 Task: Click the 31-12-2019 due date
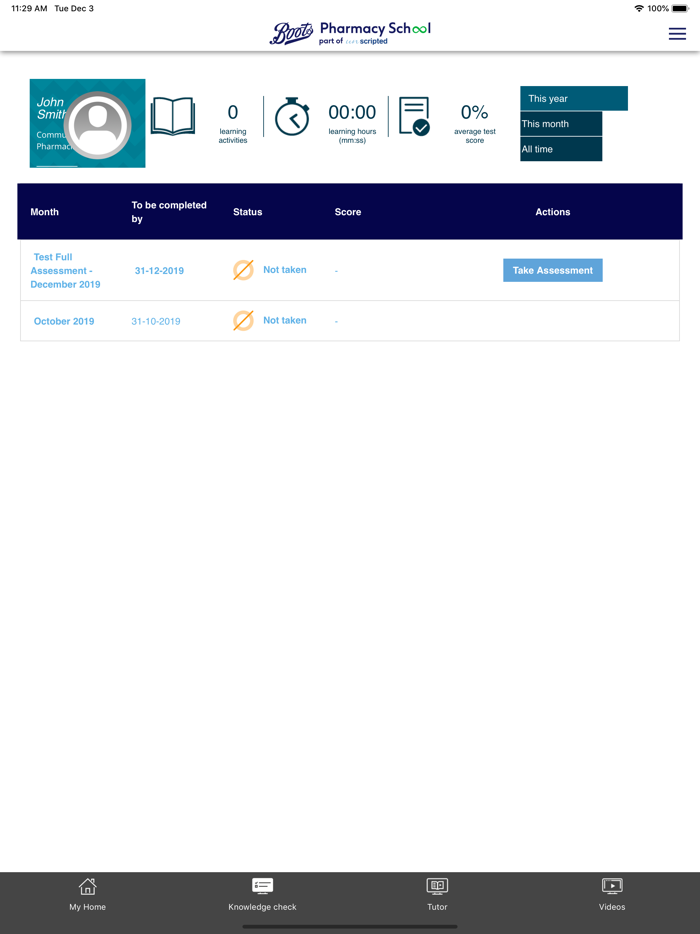point(159,270)
